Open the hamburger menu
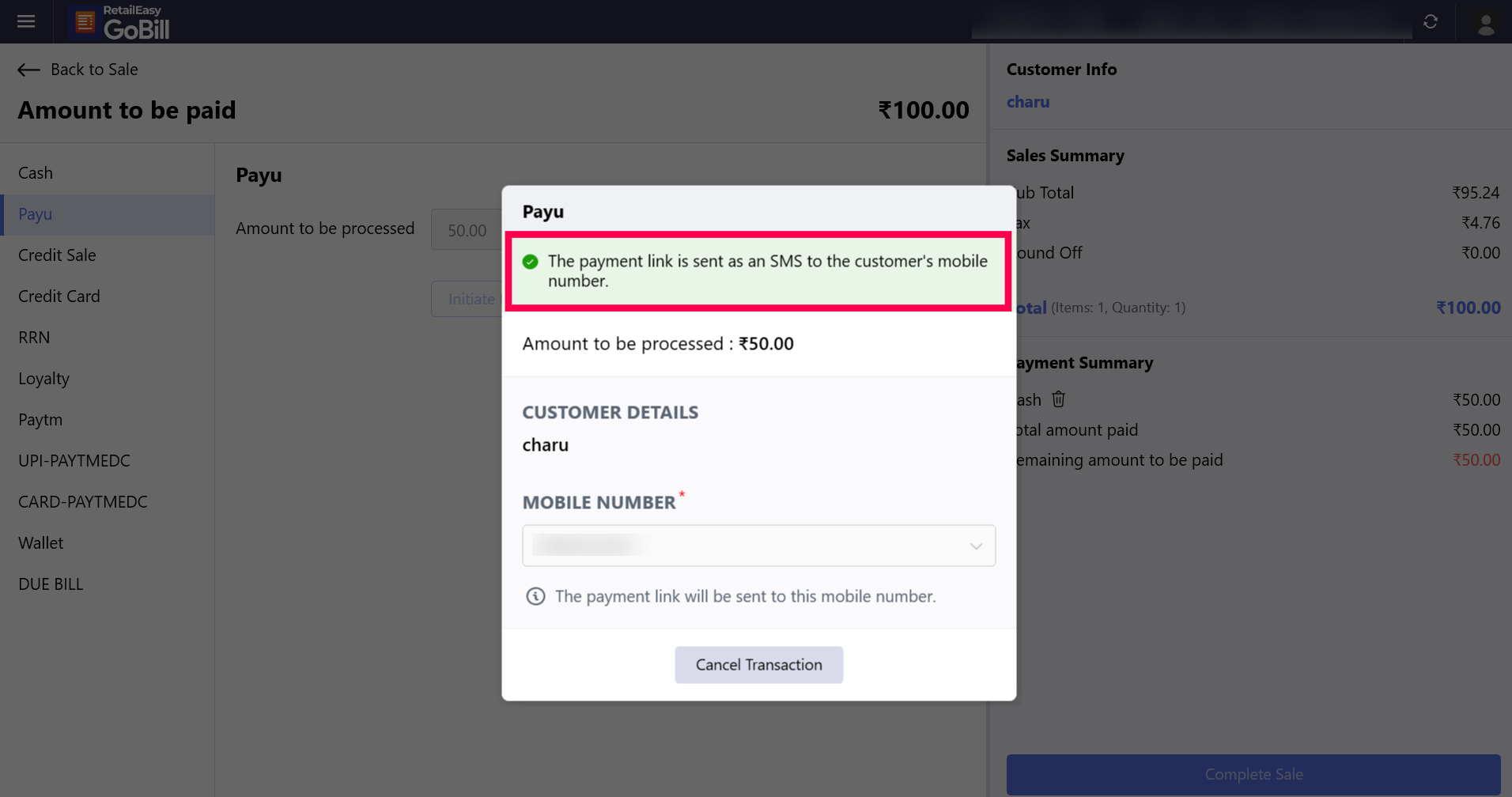1512x797 pixels. [26, 21]
